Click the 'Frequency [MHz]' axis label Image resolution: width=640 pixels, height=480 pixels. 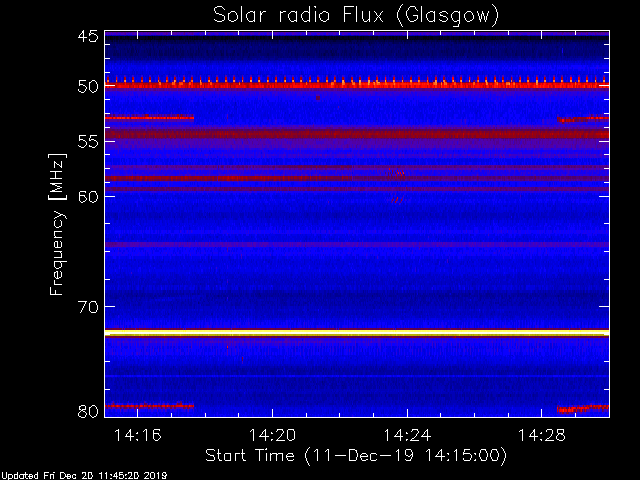(x=57, y=224)
